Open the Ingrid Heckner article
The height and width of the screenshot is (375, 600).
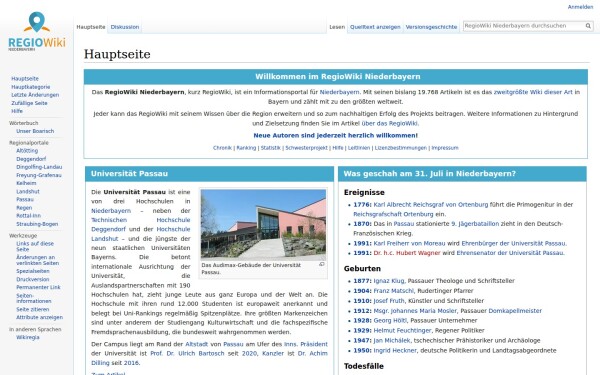click(395, 350)
